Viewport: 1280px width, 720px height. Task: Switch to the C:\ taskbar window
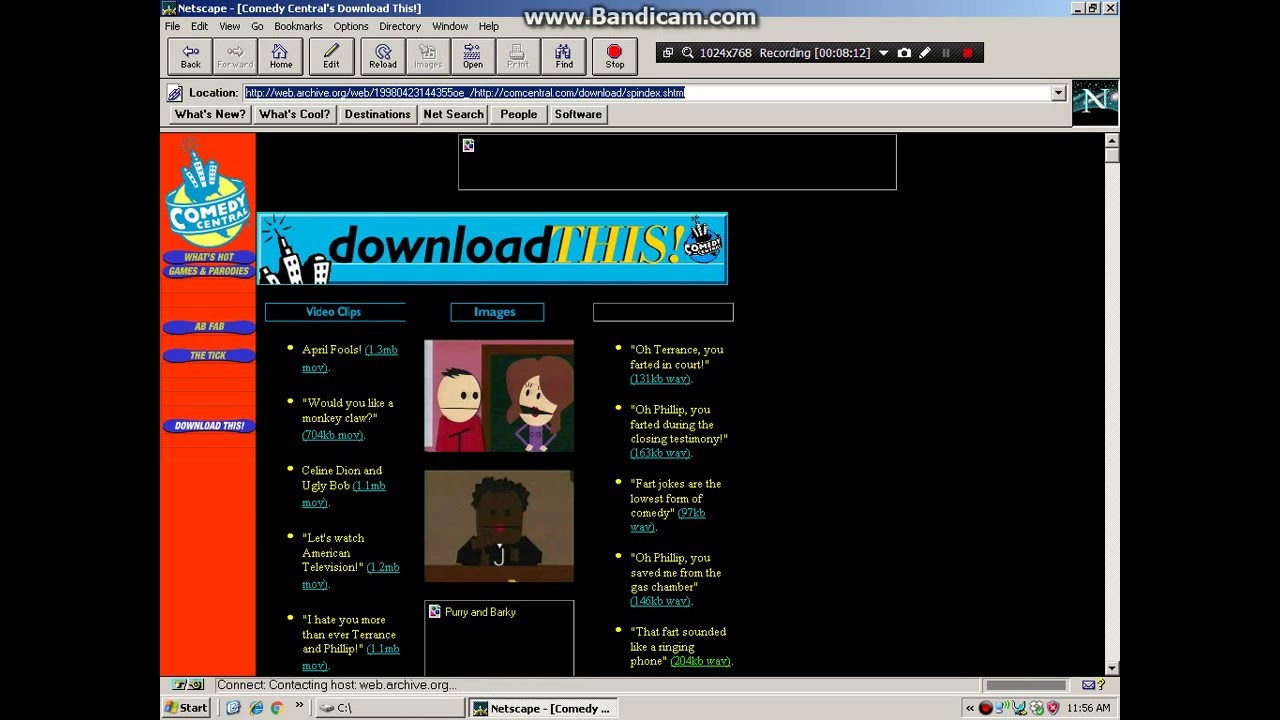click(x=390, y=708)
